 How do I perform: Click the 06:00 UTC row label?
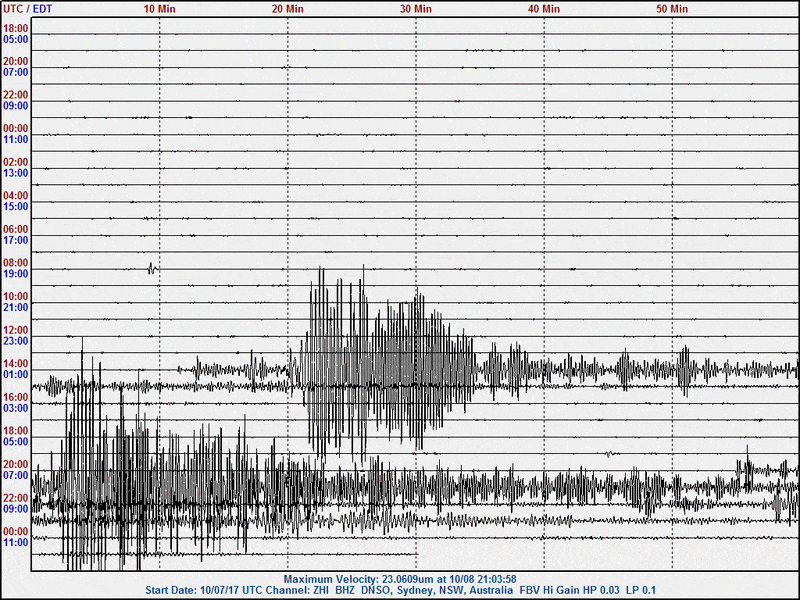(x=15, y=229)
